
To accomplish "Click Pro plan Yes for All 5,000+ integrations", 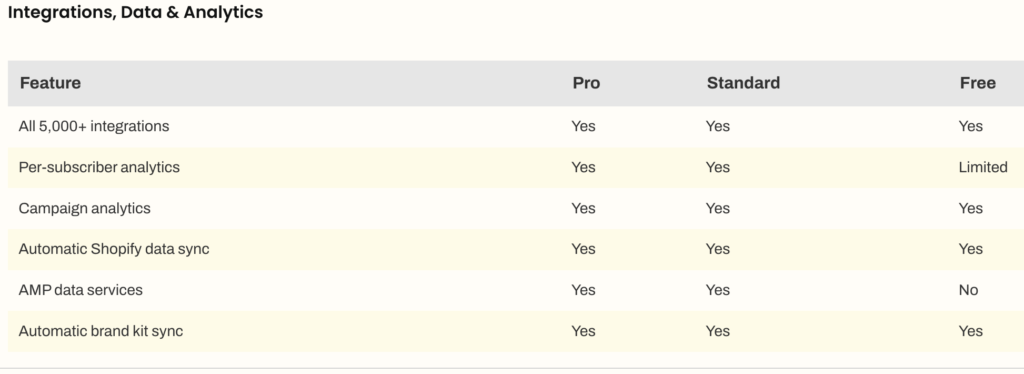I will coord(583,126).
